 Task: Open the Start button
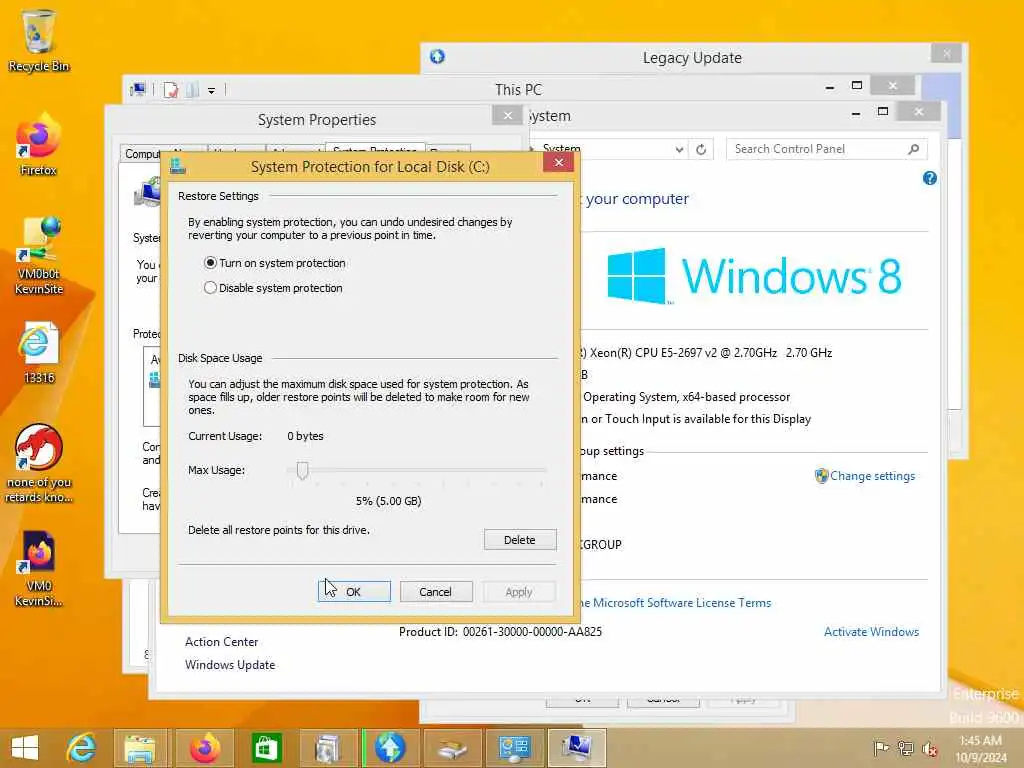point(25,748)
